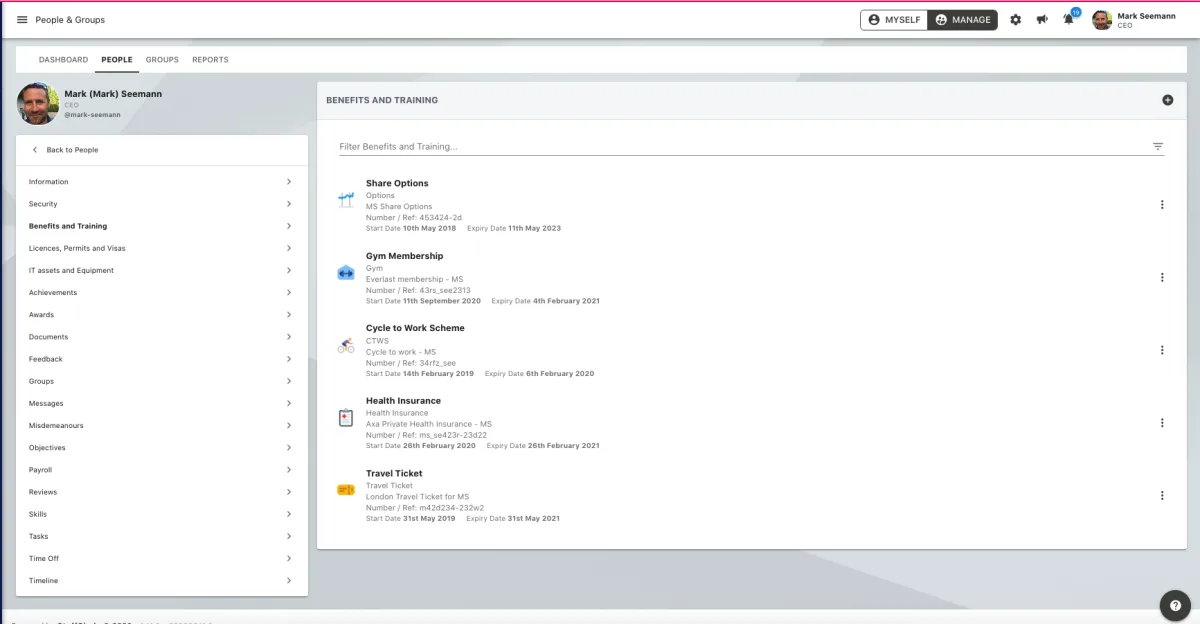Open IT assets and Equipment
Viewport: 1200px width, 624px height.
pyautogui.click(x=162, y=270)
